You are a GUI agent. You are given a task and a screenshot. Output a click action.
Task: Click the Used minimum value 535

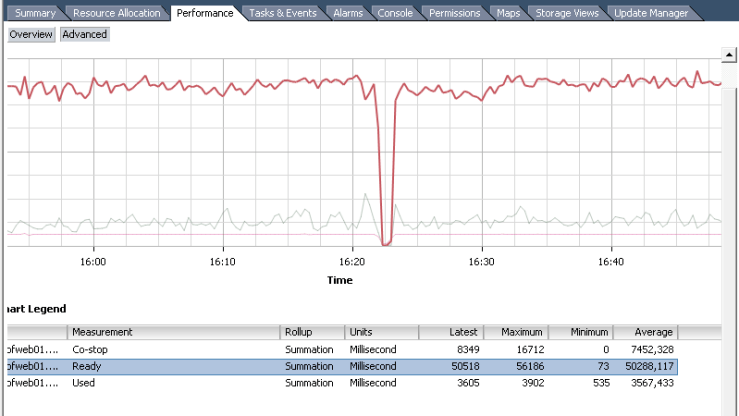[x=601, y=383]
